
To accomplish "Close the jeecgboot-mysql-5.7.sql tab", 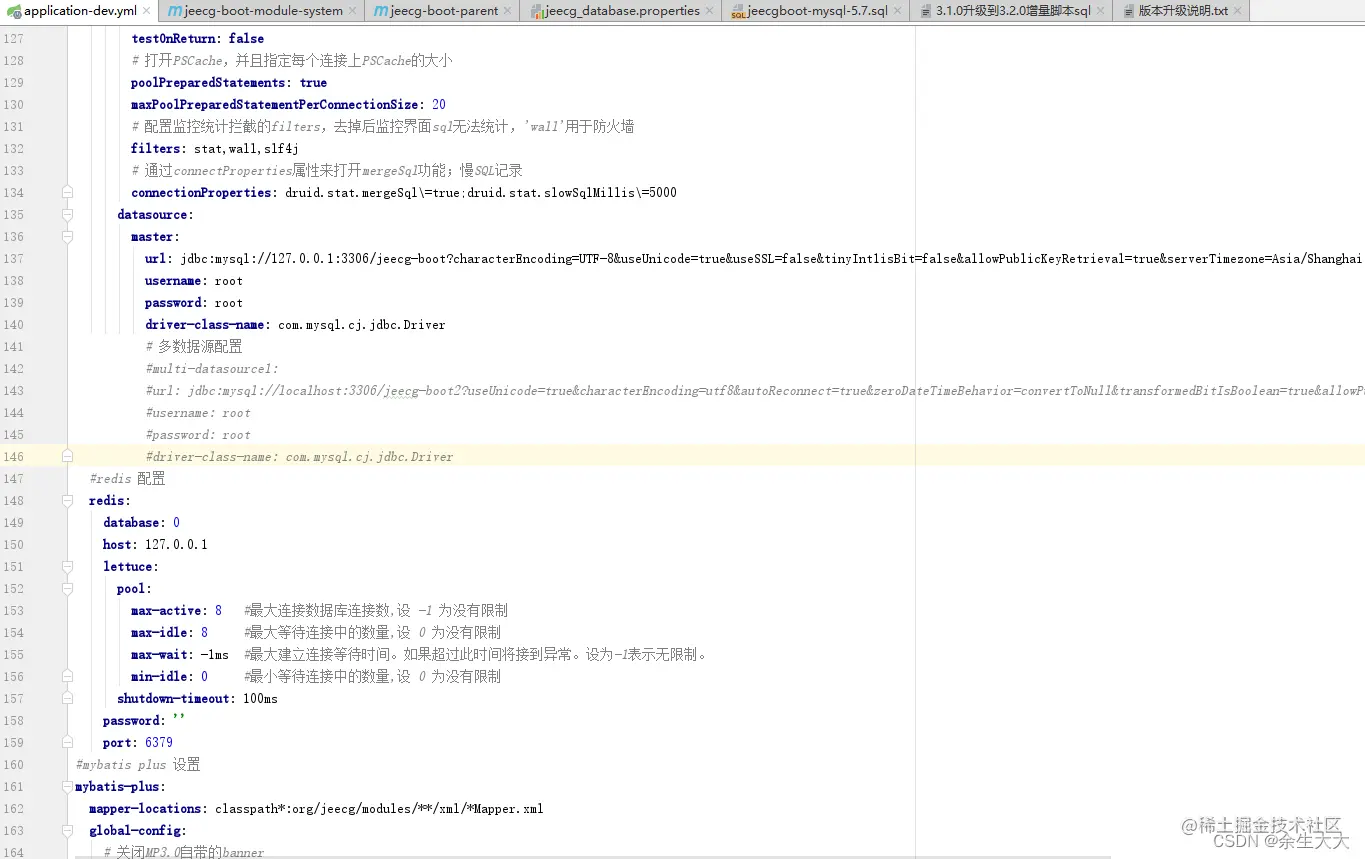I will click(897, 11).
